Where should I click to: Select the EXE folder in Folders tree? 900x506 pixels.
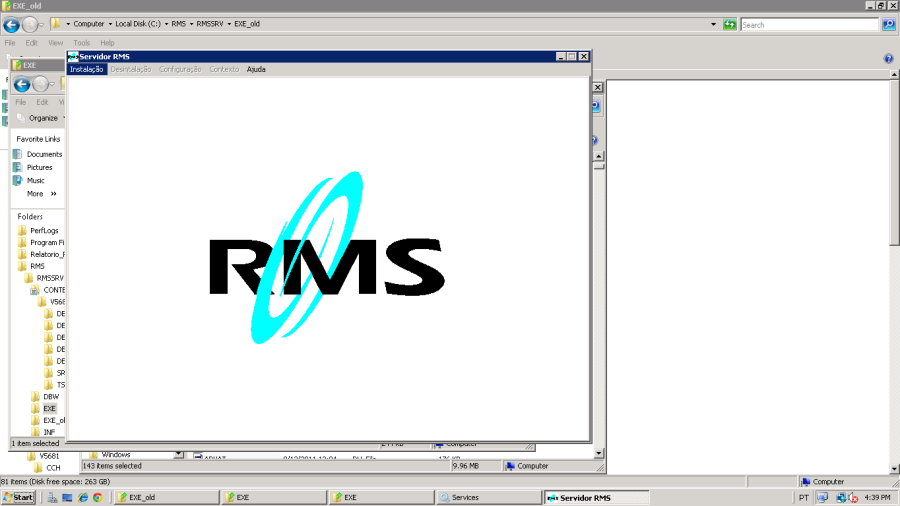click(x=49, y=409)
